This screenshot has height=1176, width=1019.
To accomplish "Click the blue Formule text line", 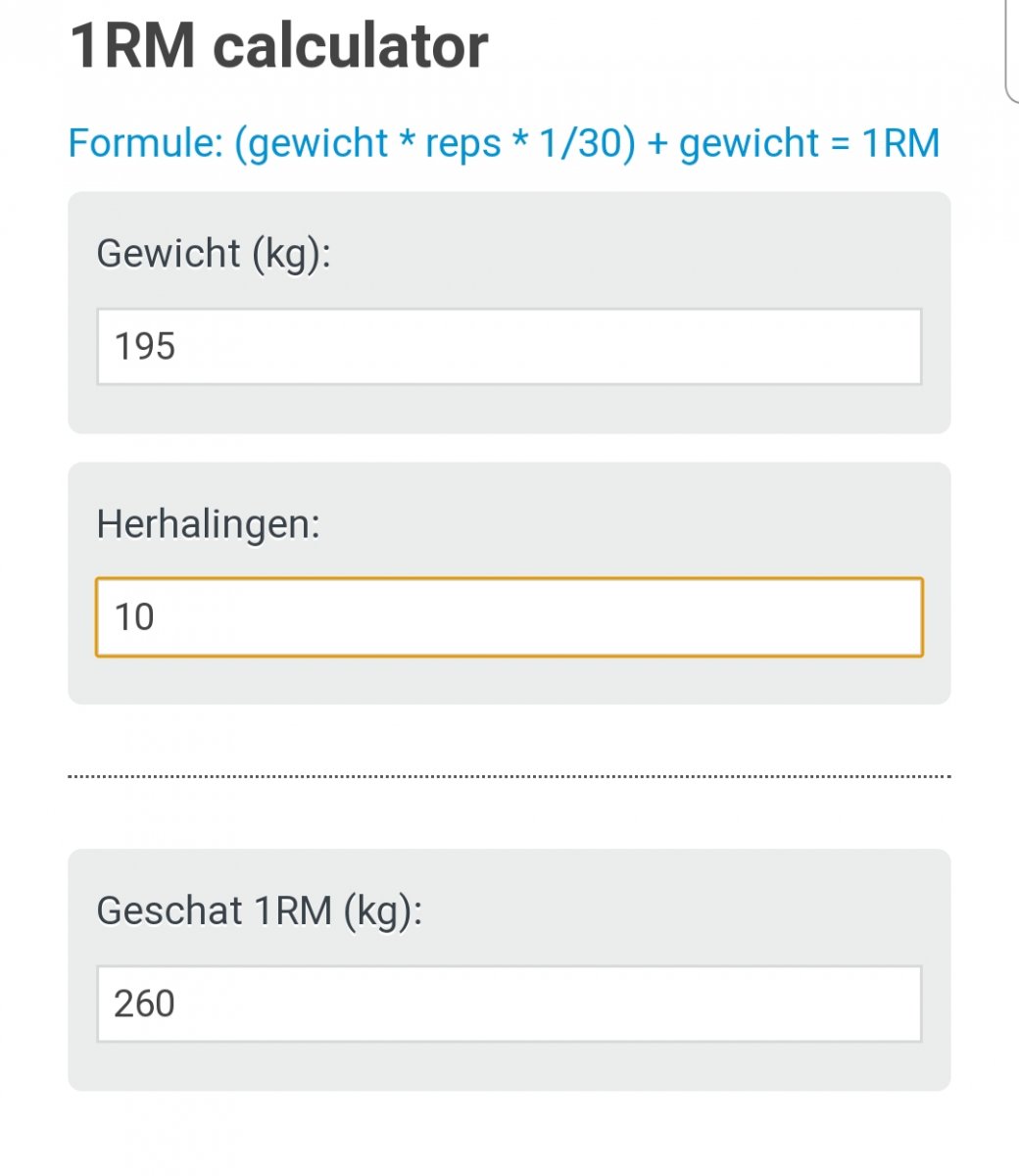I will pyautogui.click(x=504, y=143).
